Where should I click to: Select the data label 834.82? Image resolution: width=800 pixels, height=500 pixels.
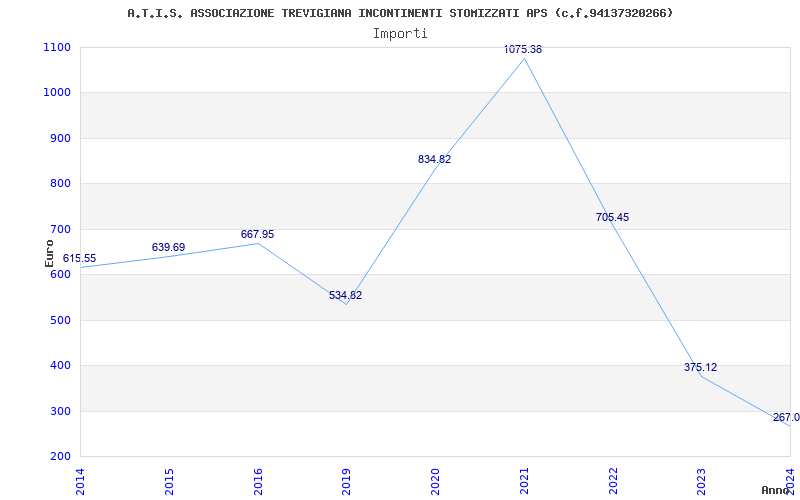point(434,159)
